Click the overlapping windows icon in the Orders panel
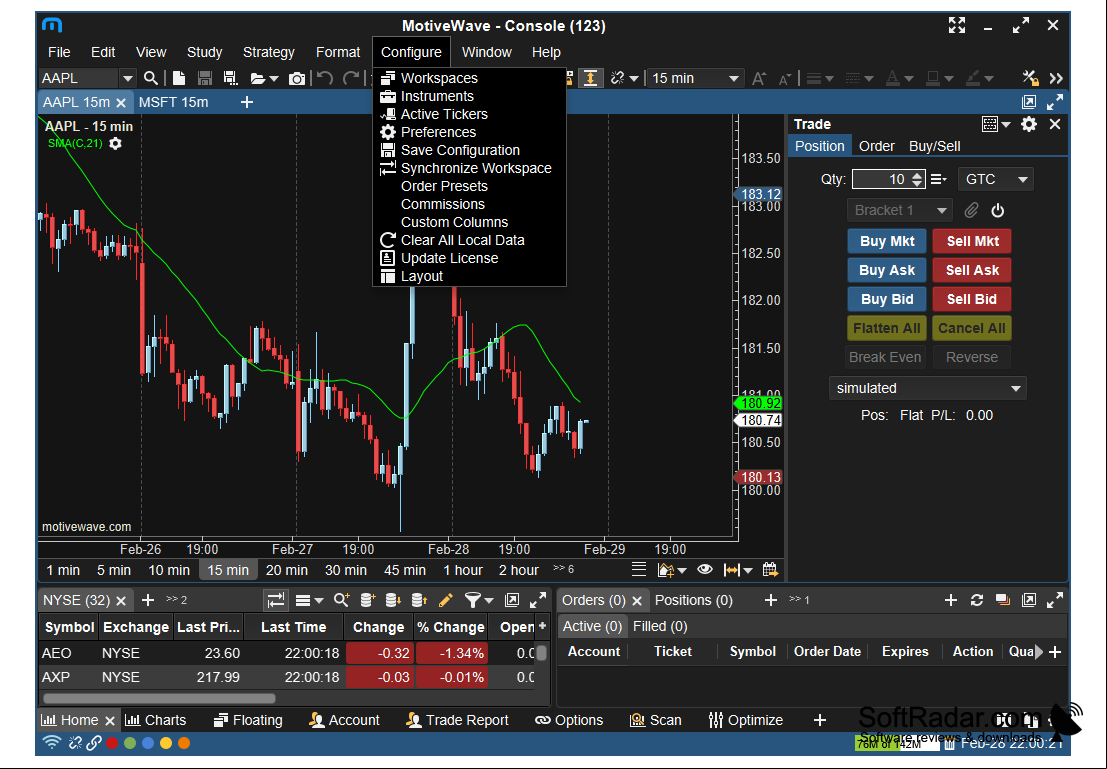The image size is (1107, 769). pos(1003,600)
